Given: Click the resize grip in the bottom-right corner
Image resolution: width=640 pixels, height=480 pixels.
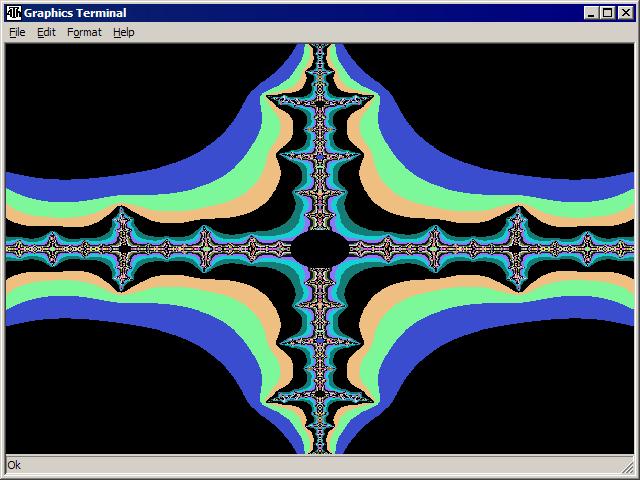Looking at the screenshot, I should pos(631,471).
